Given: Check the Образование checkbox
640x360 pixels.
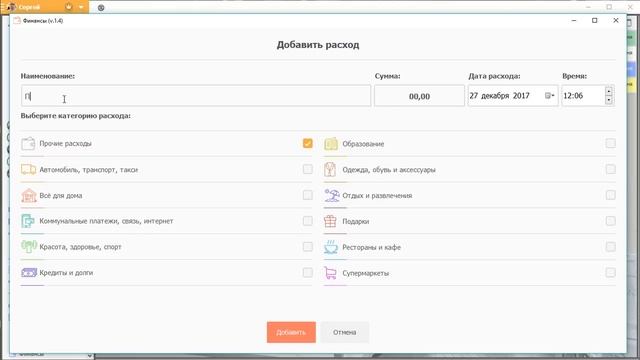Looking at the screenshot, I should (611, 143).
